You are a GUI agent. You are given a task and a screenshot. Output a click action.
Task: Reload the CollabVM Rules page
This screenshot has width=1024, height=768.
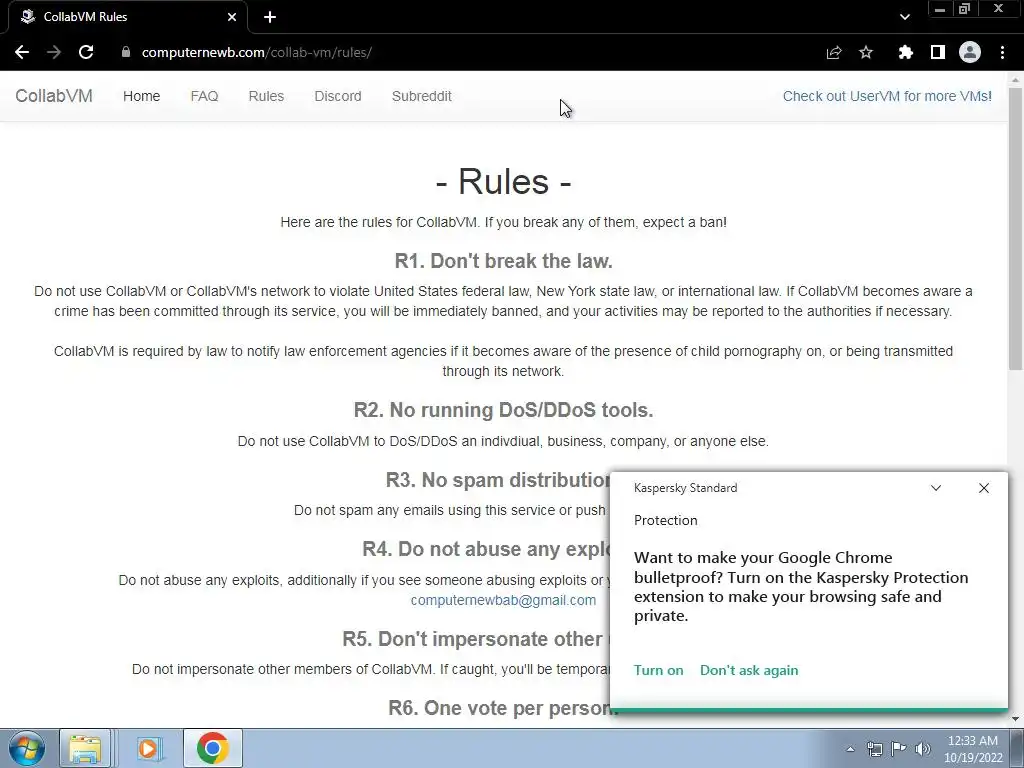[x=86, y=52]
